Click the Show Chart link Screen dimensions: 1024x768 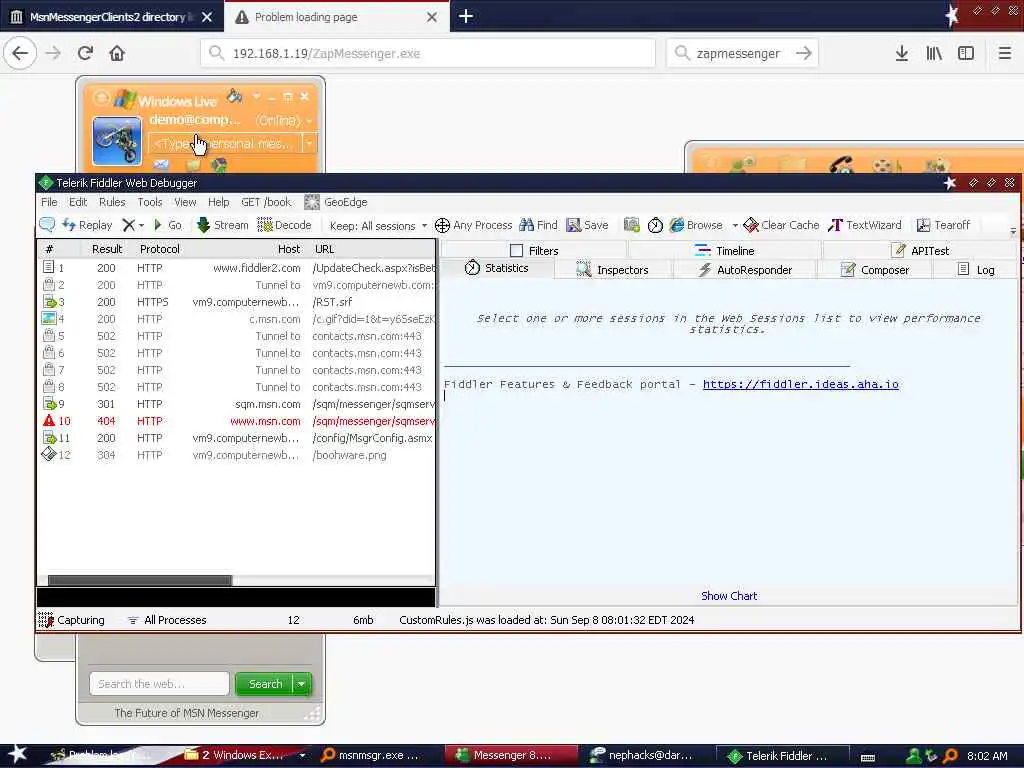pyautogui.click(x=729, y=596)
